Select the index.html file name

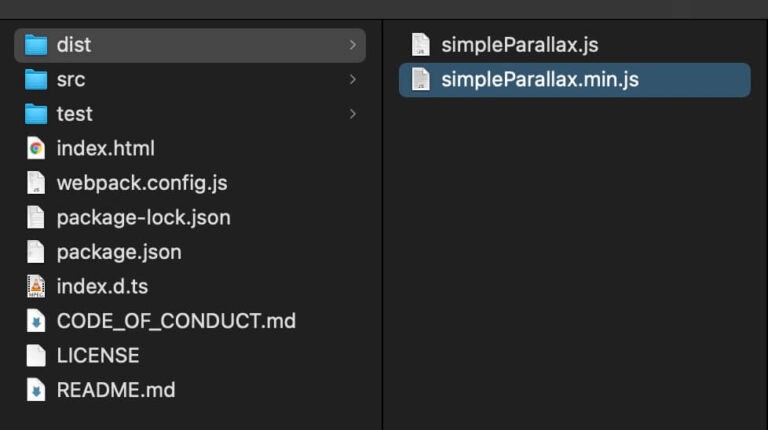pos(106,148)
